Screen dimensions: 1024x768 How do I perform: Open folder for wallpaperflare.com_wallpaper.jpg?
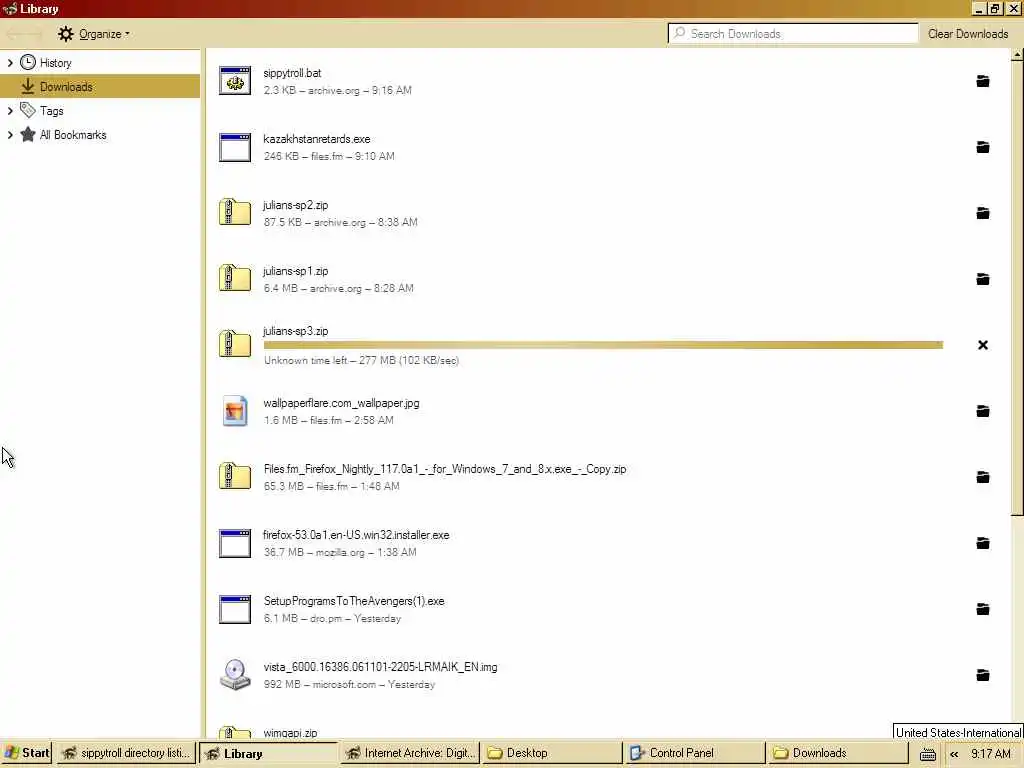pyautogui.click(x=982, y=411)
